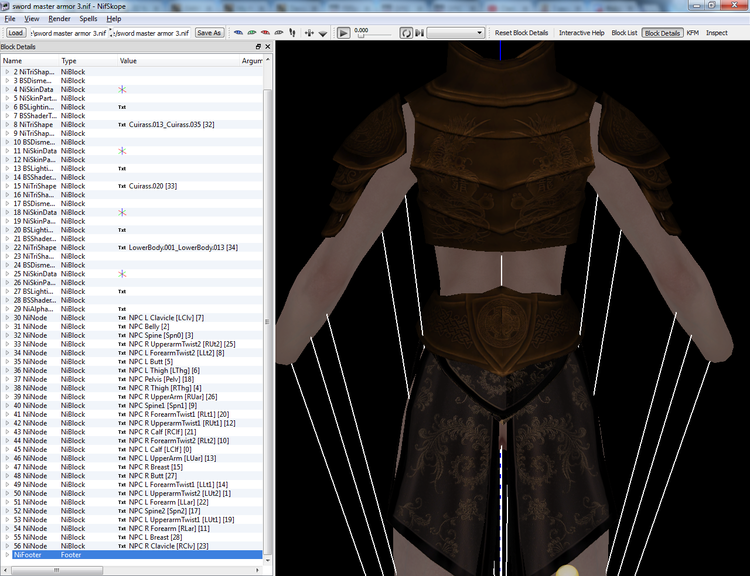Image resolution: width=750 pixels, height=576 pixels.
Task: Click the Txt icon beside NPC Pelvis [Pelv] [18]
Action: point(122,379)
